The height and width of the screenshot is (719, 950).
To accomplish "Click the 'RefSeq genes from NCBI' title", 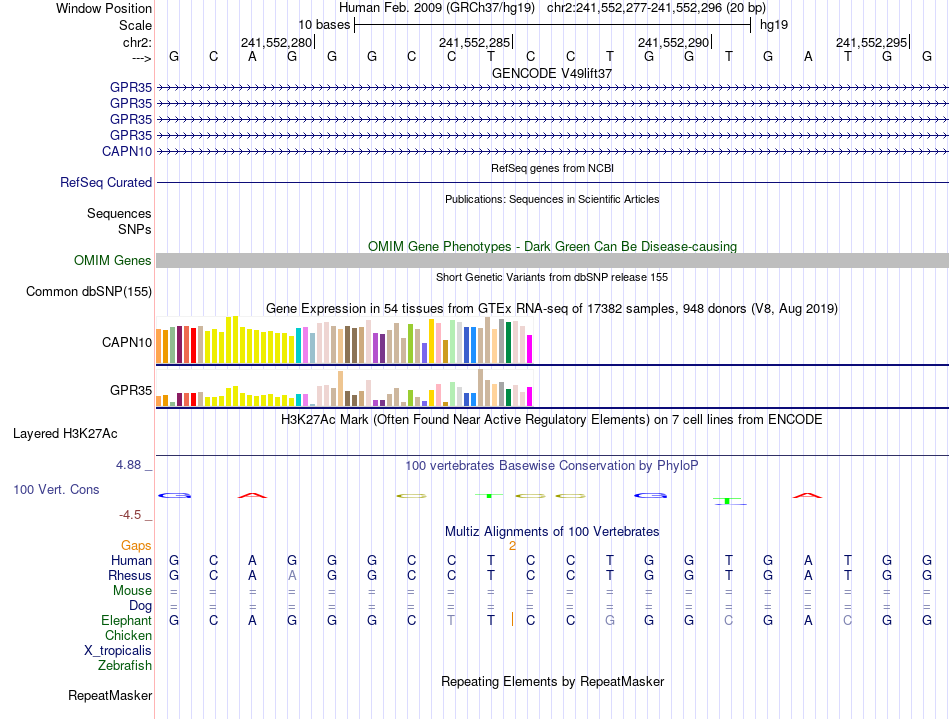I will click(552, 168).
